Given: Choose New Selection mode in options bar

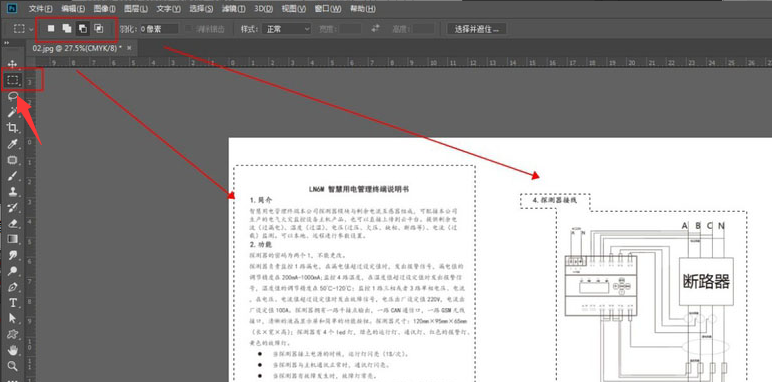Looking at the screenshot, I should [51, 29].
